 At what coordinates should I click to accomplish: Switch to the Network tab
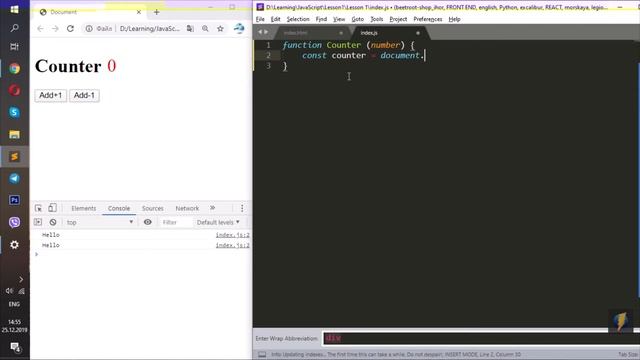click(x=187, y=208)
